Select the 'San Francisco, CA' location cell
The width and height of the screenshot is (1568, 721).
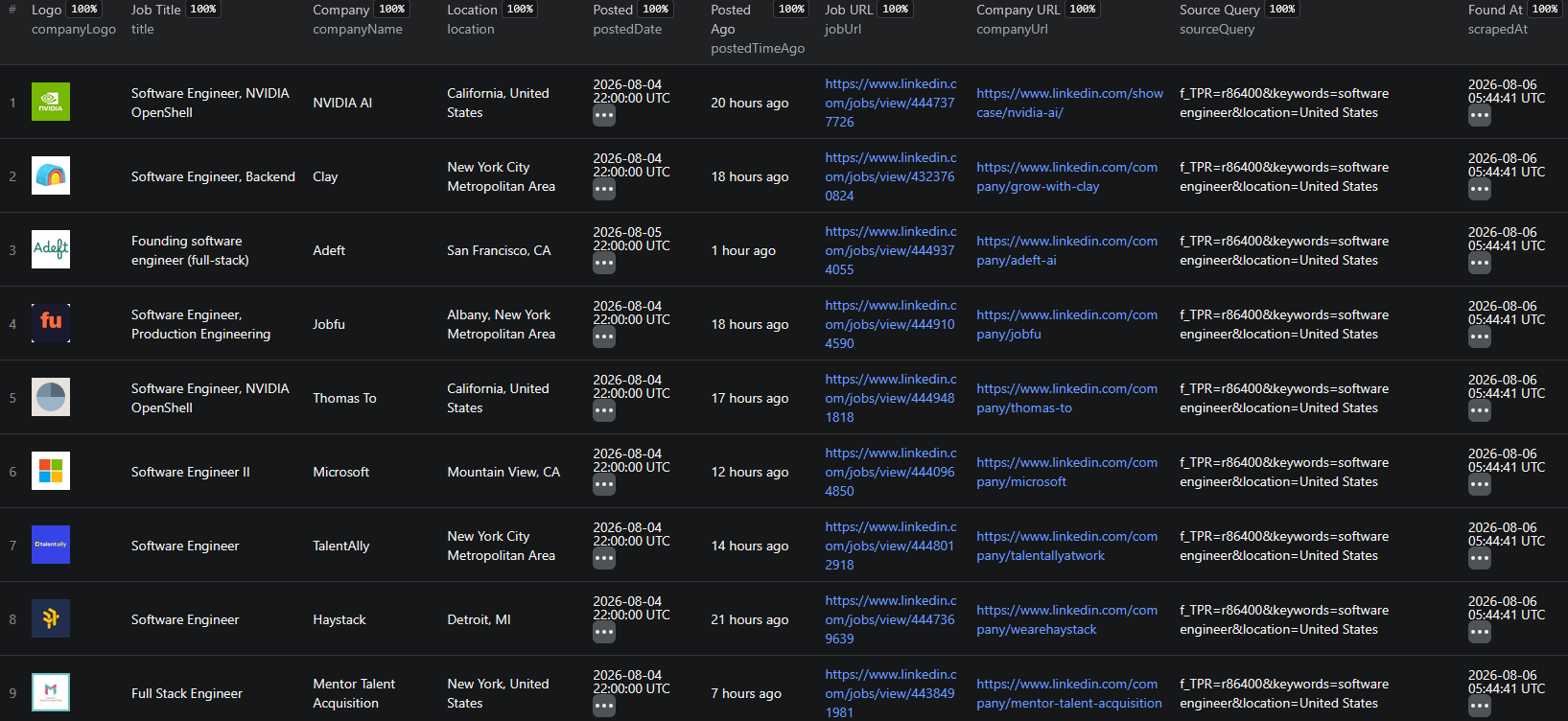pyautogui.click(x=499, y=250)
